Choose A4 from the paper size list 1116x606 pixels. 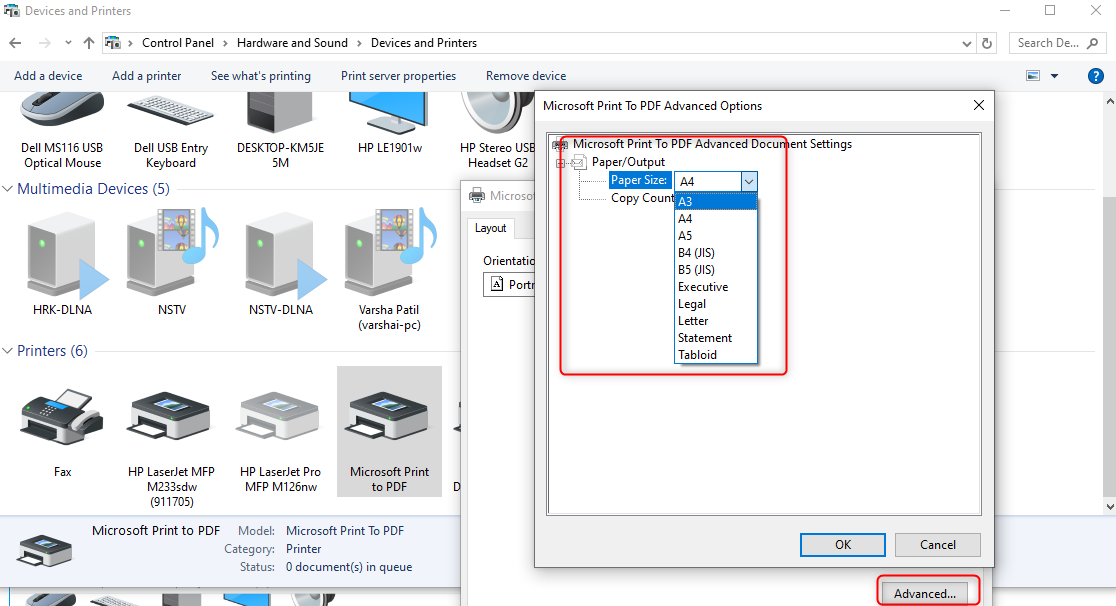click(715, 219)
